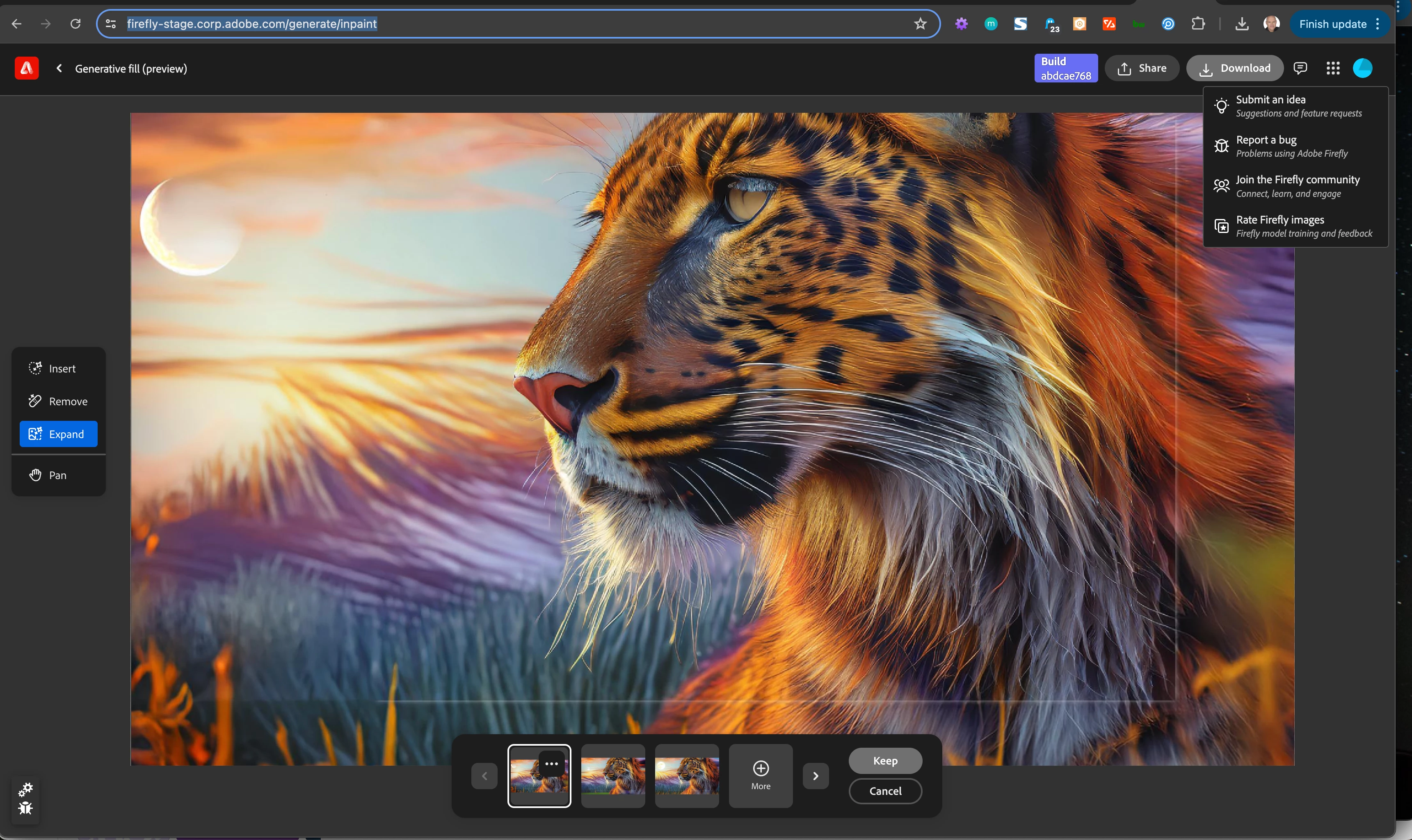Click the bug debug icon at bottom-left

[25, 808]
